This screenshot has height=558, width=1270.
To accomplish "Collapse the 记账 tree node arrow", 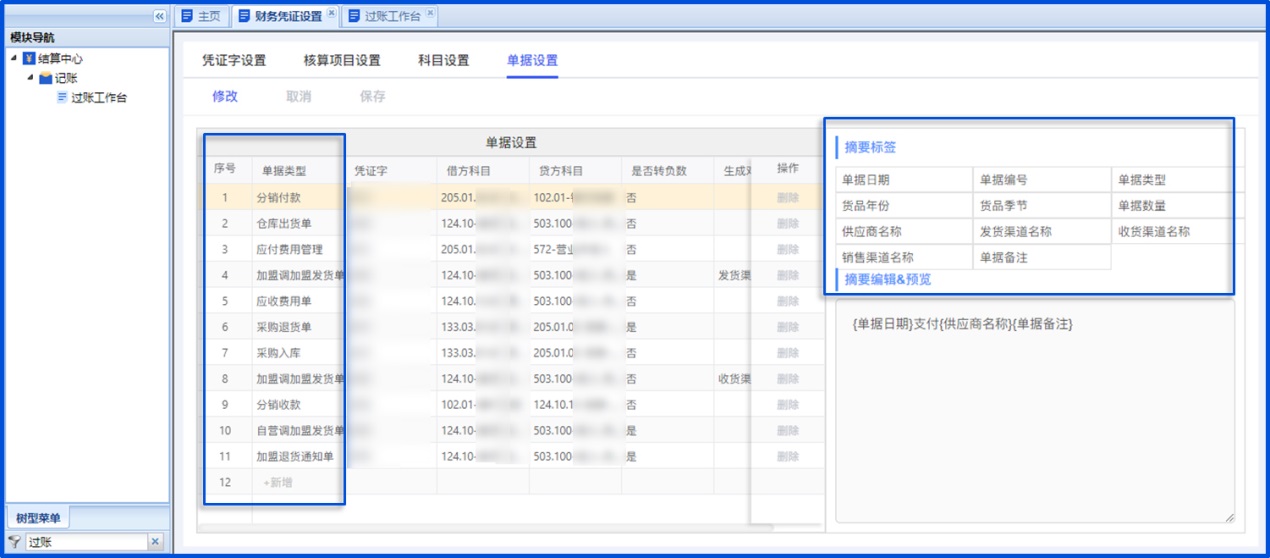I will [31, 78].
